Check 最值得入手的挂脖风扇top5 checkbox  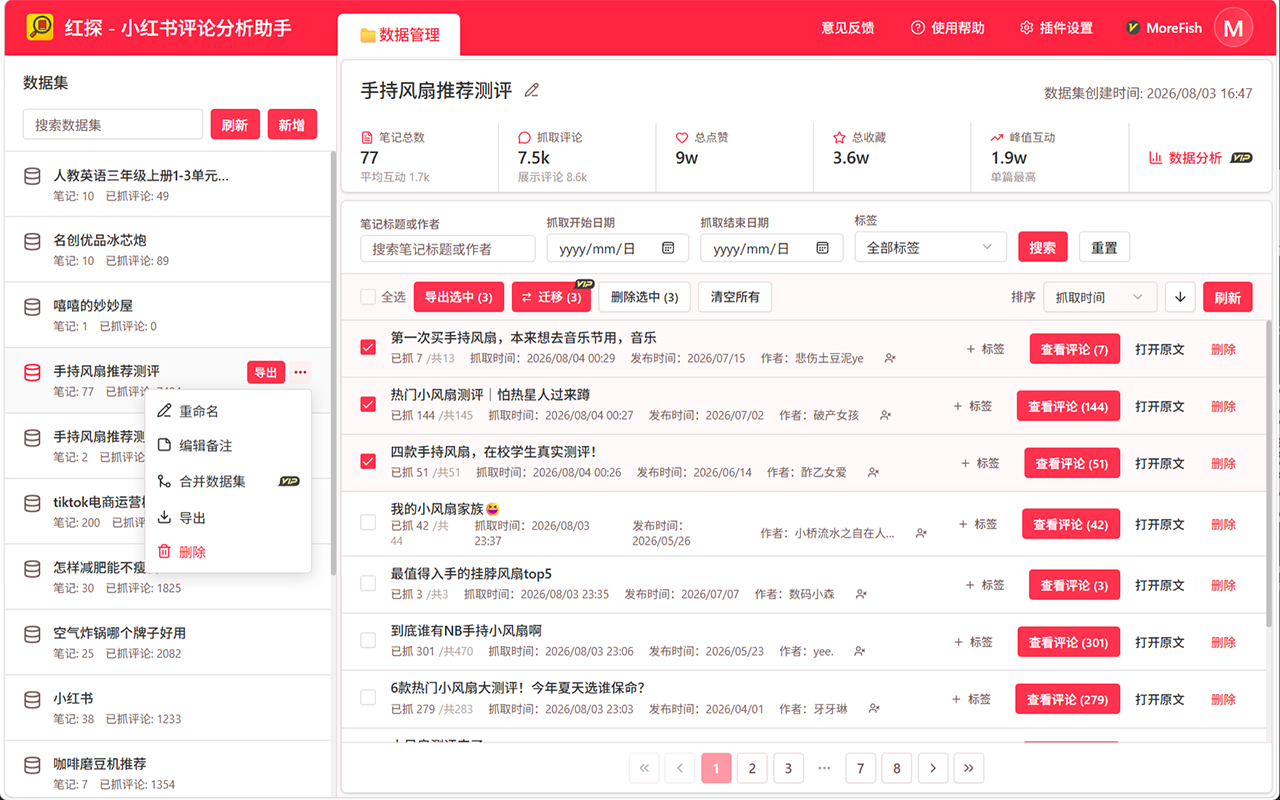click(368, 583)
